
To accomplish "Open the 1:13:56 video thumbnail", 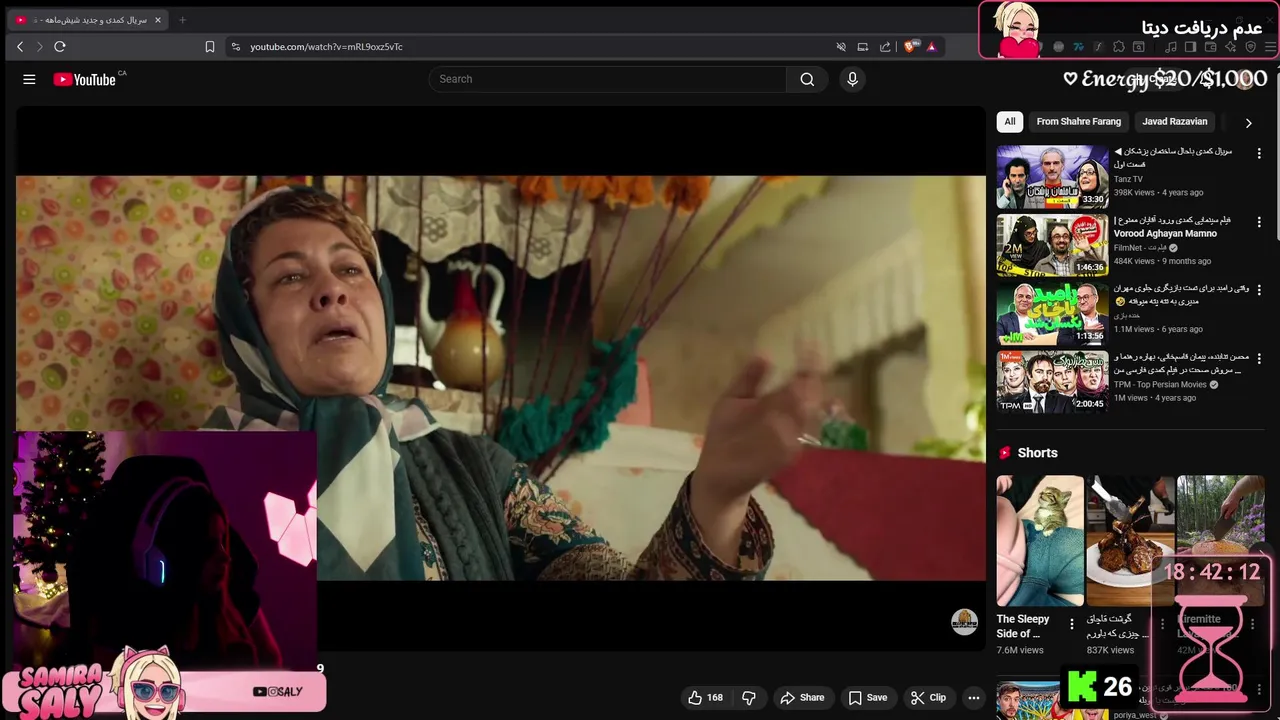I will coord(1052,313).
